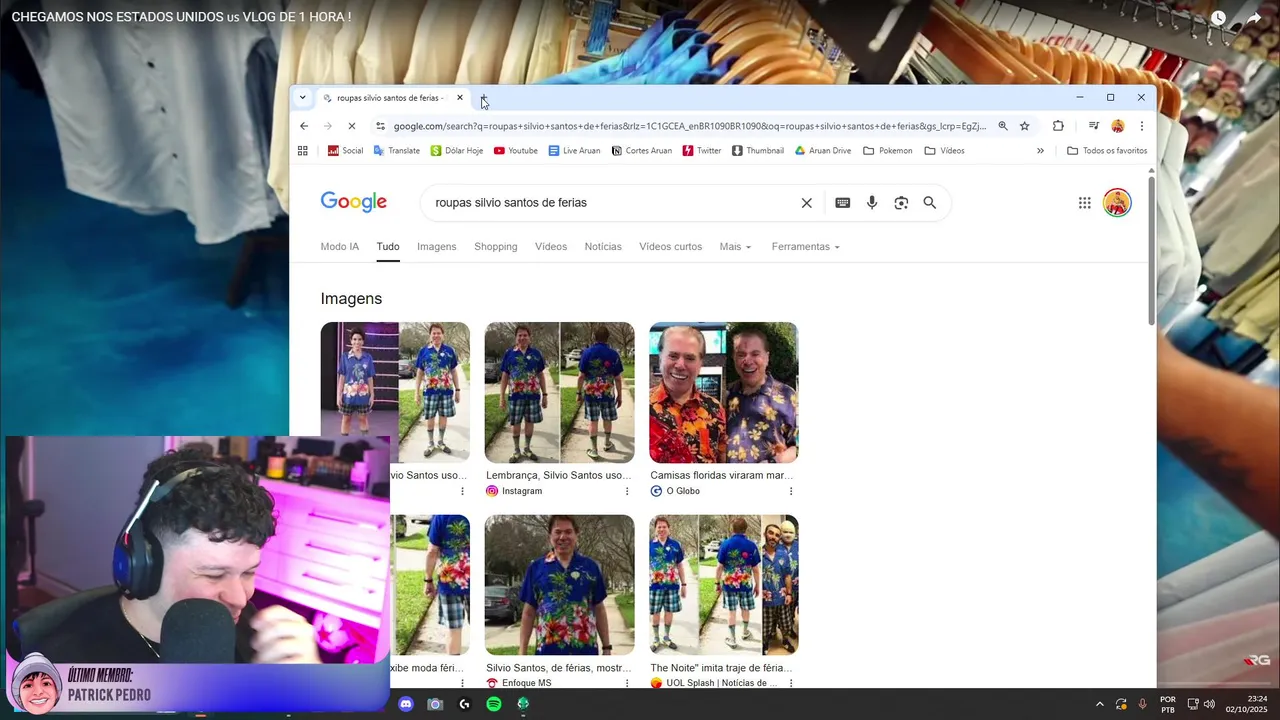1280x720 pixels.
Task: Stop loading the current page
Action: pos(351,126)
